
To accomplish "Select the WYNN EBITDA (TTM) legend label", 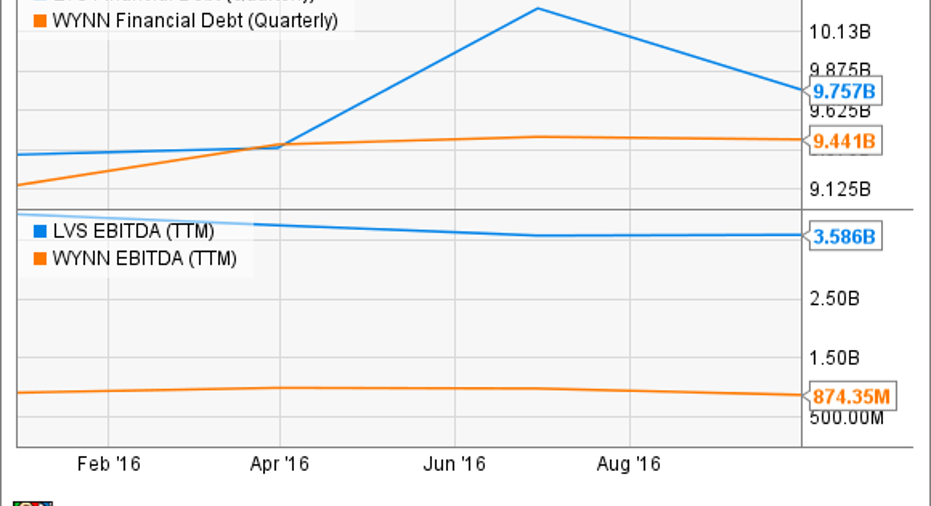I will (144, 259).
